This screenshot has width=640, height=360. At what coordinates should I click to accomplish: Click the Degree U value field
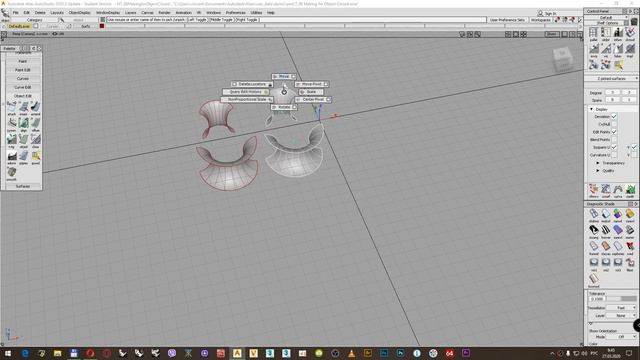point(613,93)
